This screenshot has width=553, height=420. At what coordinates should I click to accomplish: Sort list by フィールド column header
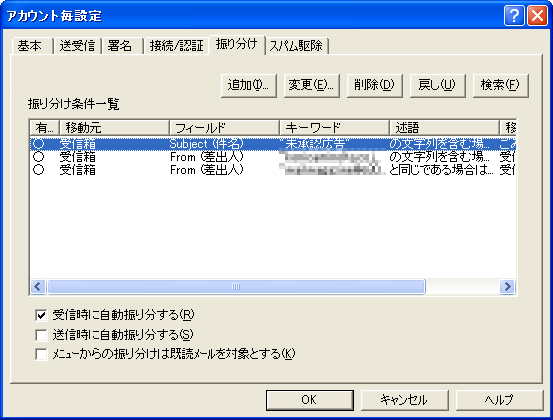[224, 128]
